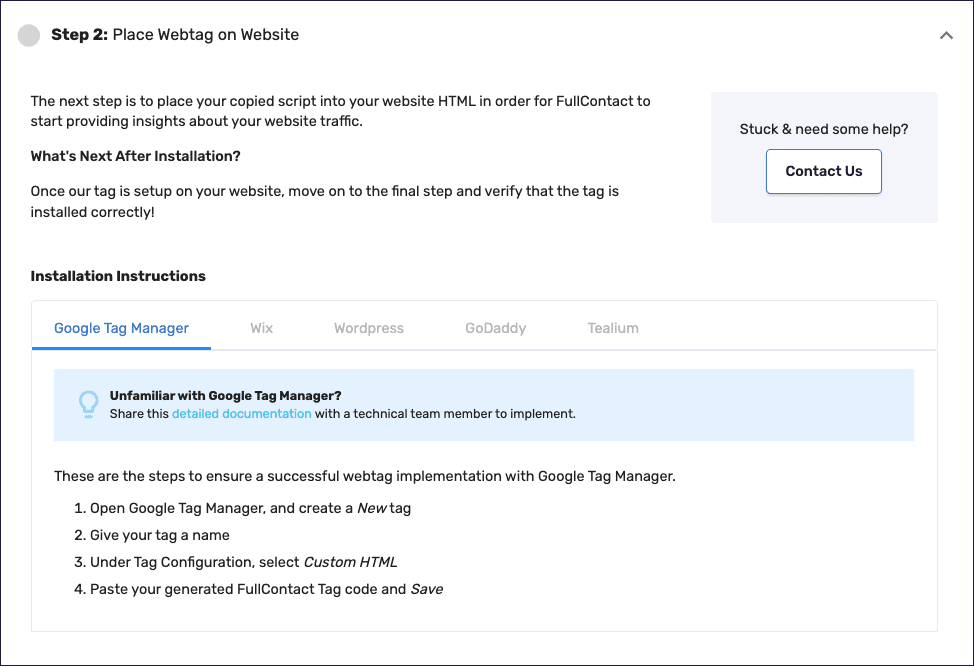Image resolution: width=974 pixels, height=666 pixels.
Task: Collapse the Step 2 section using the chevron
Action: (x=947, y=34)
